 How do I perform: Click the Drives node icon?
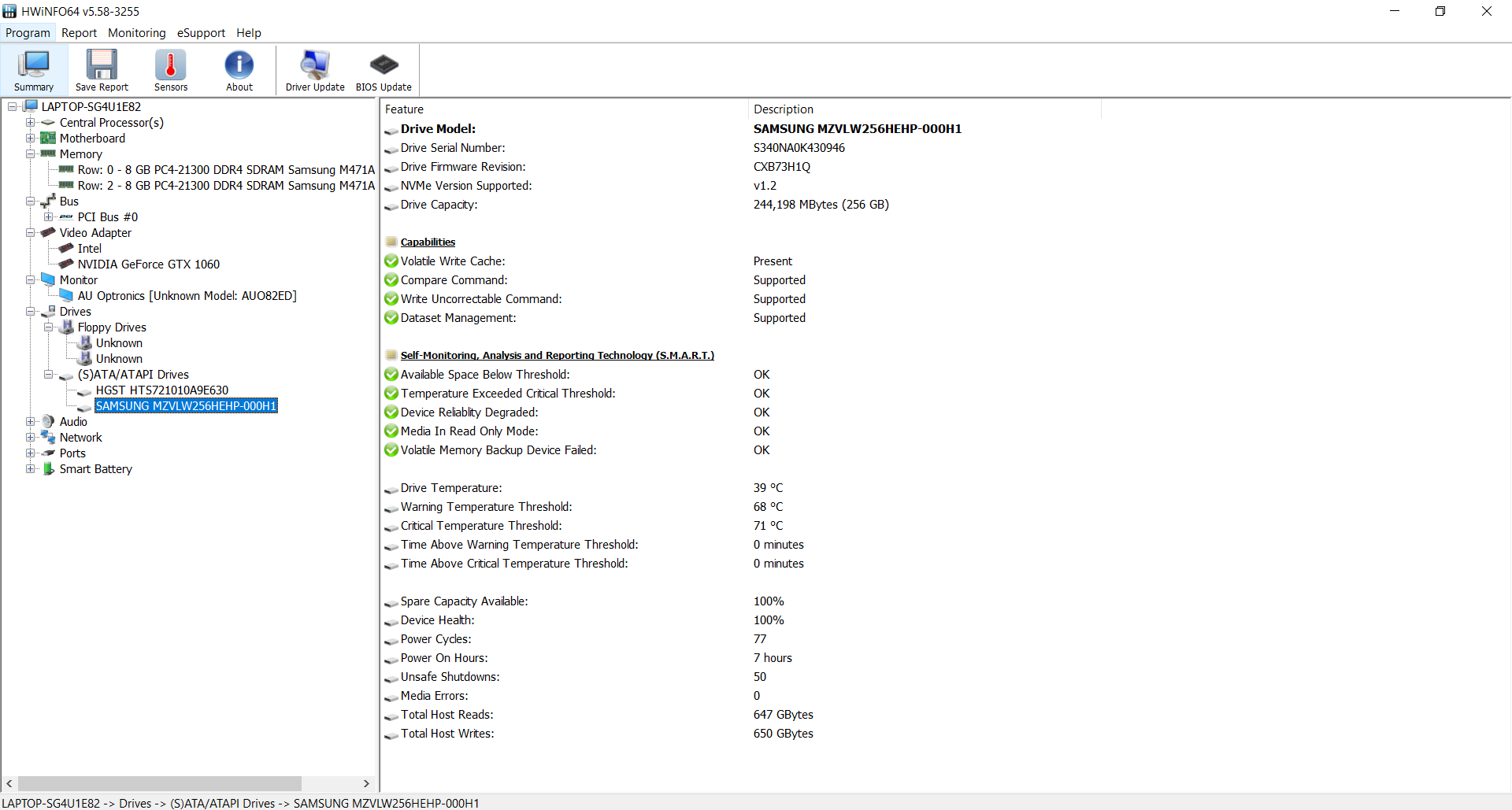pos(48,311)
